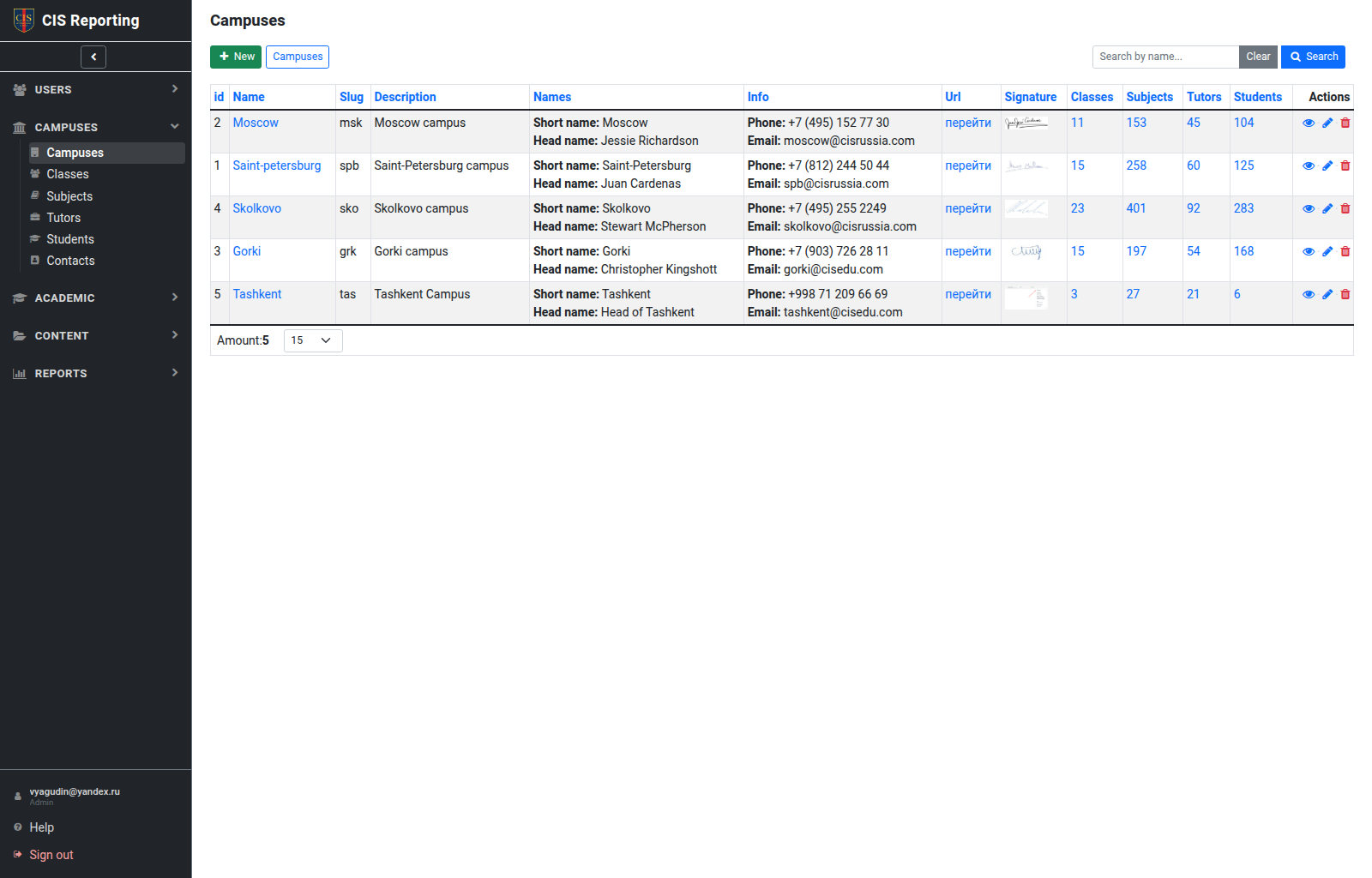Screen dimensions: 1372x878
Task: Open Subjects in the sidebar menu
Action: click(x=106, y=196)
